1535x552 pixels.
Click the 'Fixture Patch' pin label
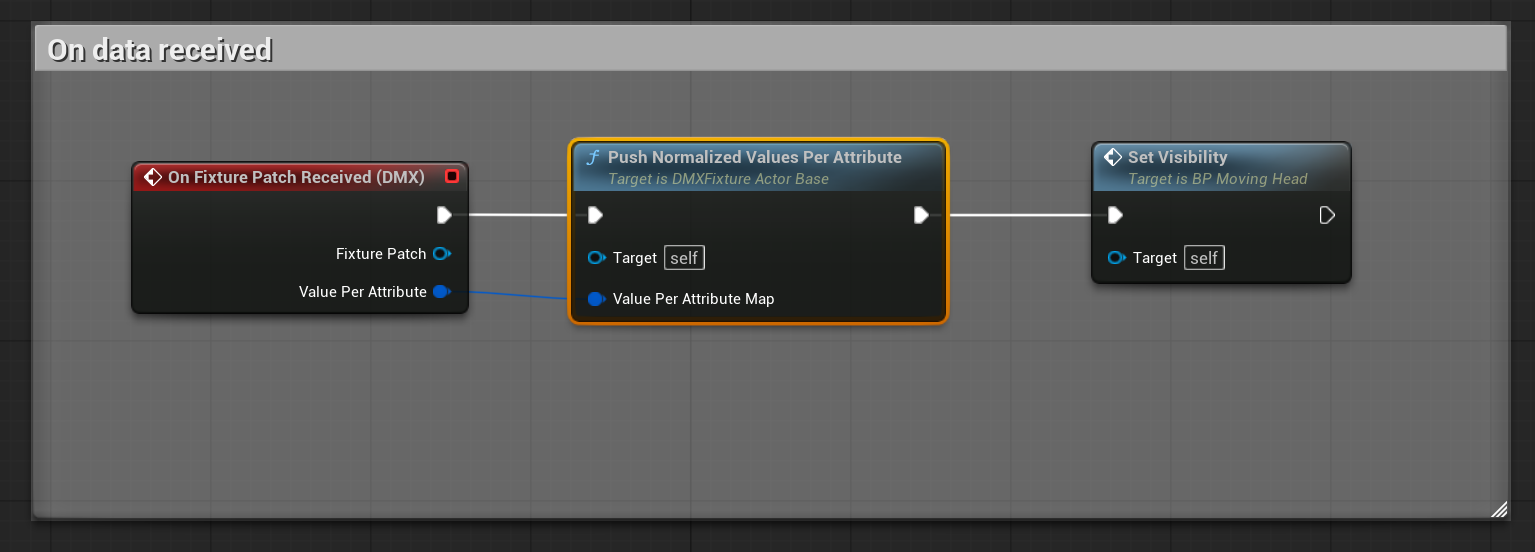pos(381,254)
